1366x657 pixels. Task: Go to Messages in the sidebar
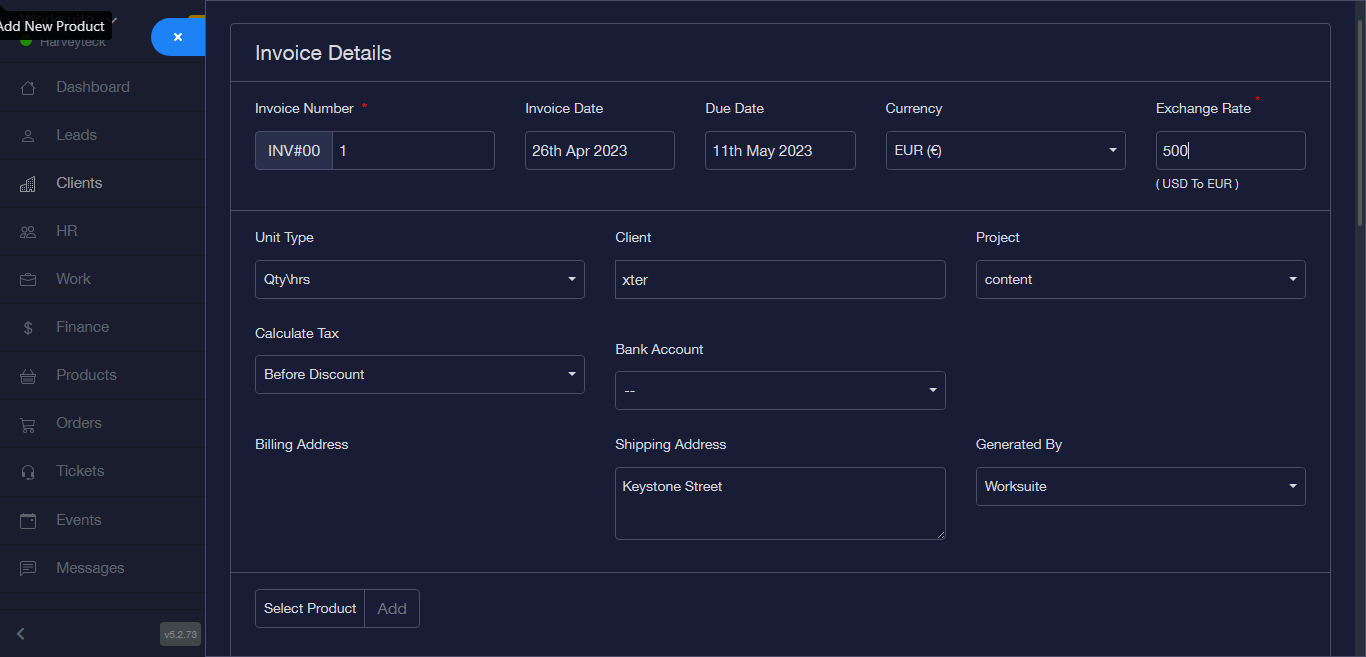[90, 568]
